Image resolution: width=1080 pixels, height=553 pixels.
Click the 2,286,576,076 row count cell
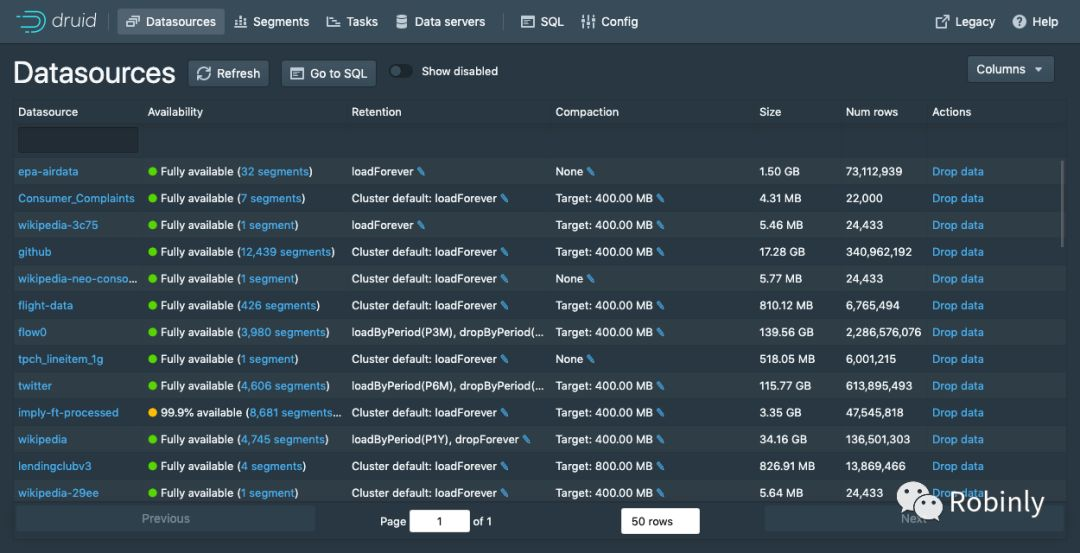tap(884, 333)
